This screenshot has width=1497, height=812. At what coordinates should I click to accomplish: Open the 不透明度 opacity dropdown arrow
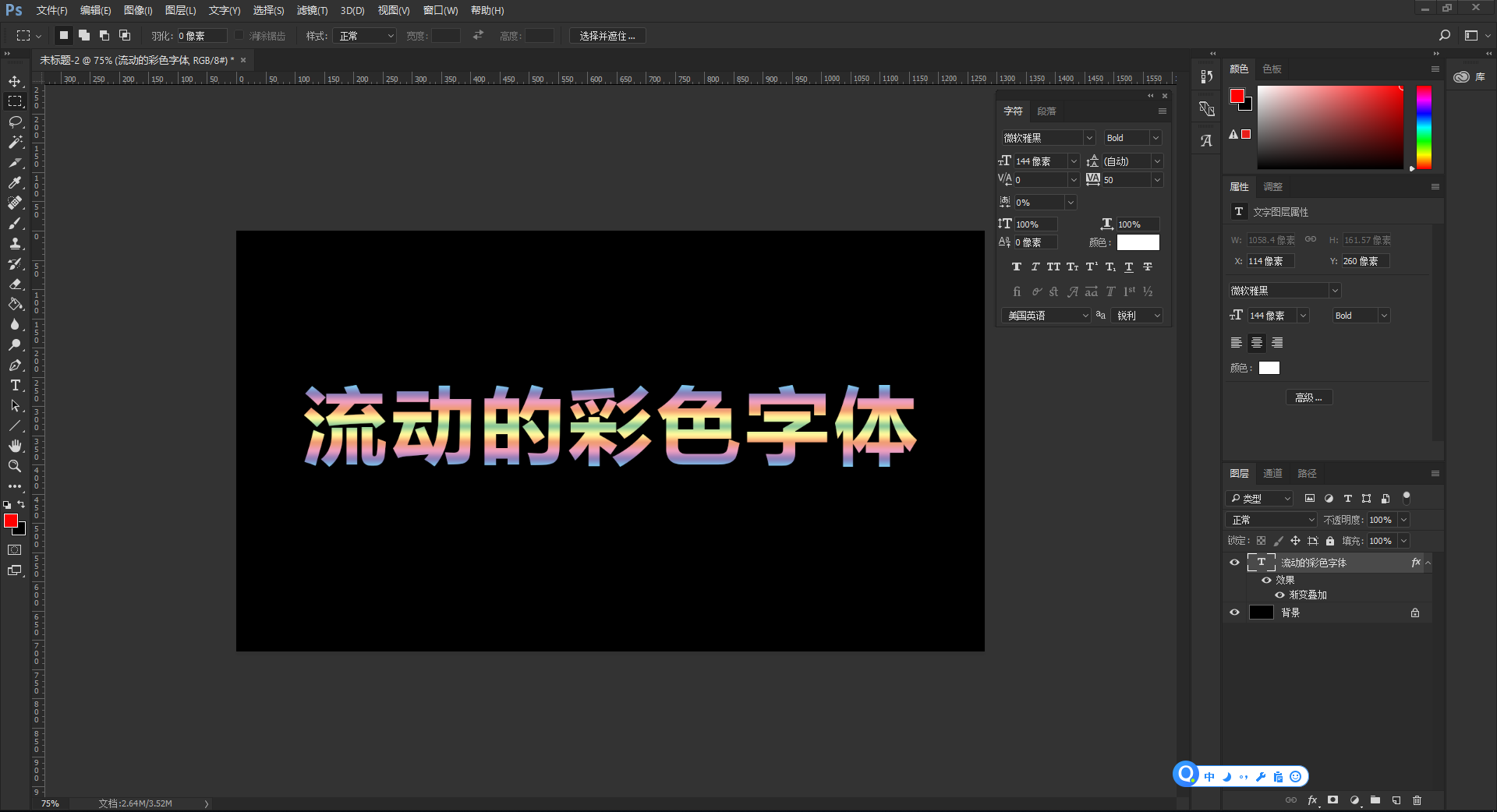(1404, 520)
